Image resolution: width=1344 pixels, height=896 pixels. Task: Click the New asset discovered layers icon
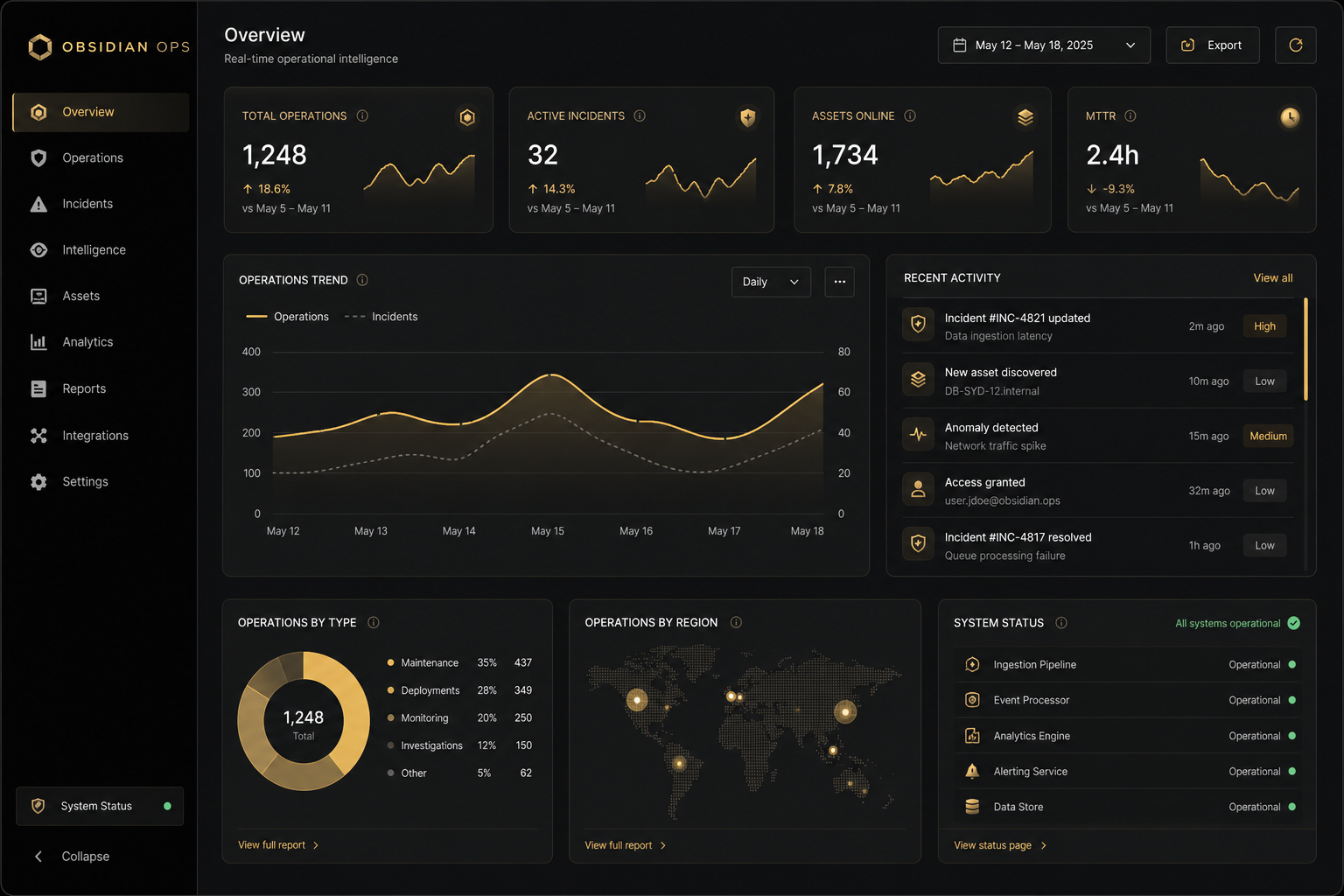[x=918, y=380]
